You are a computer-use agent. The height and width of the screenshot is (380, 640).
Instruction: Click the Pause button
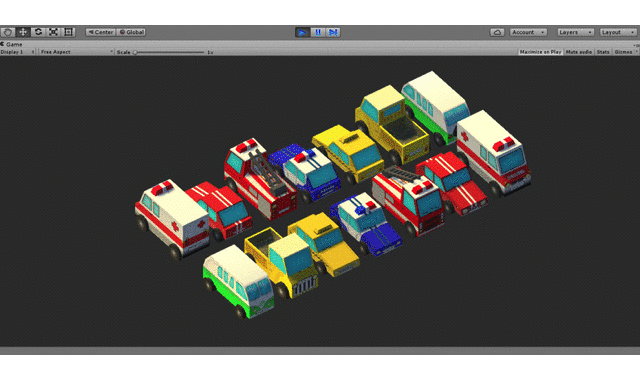[318, 32]
